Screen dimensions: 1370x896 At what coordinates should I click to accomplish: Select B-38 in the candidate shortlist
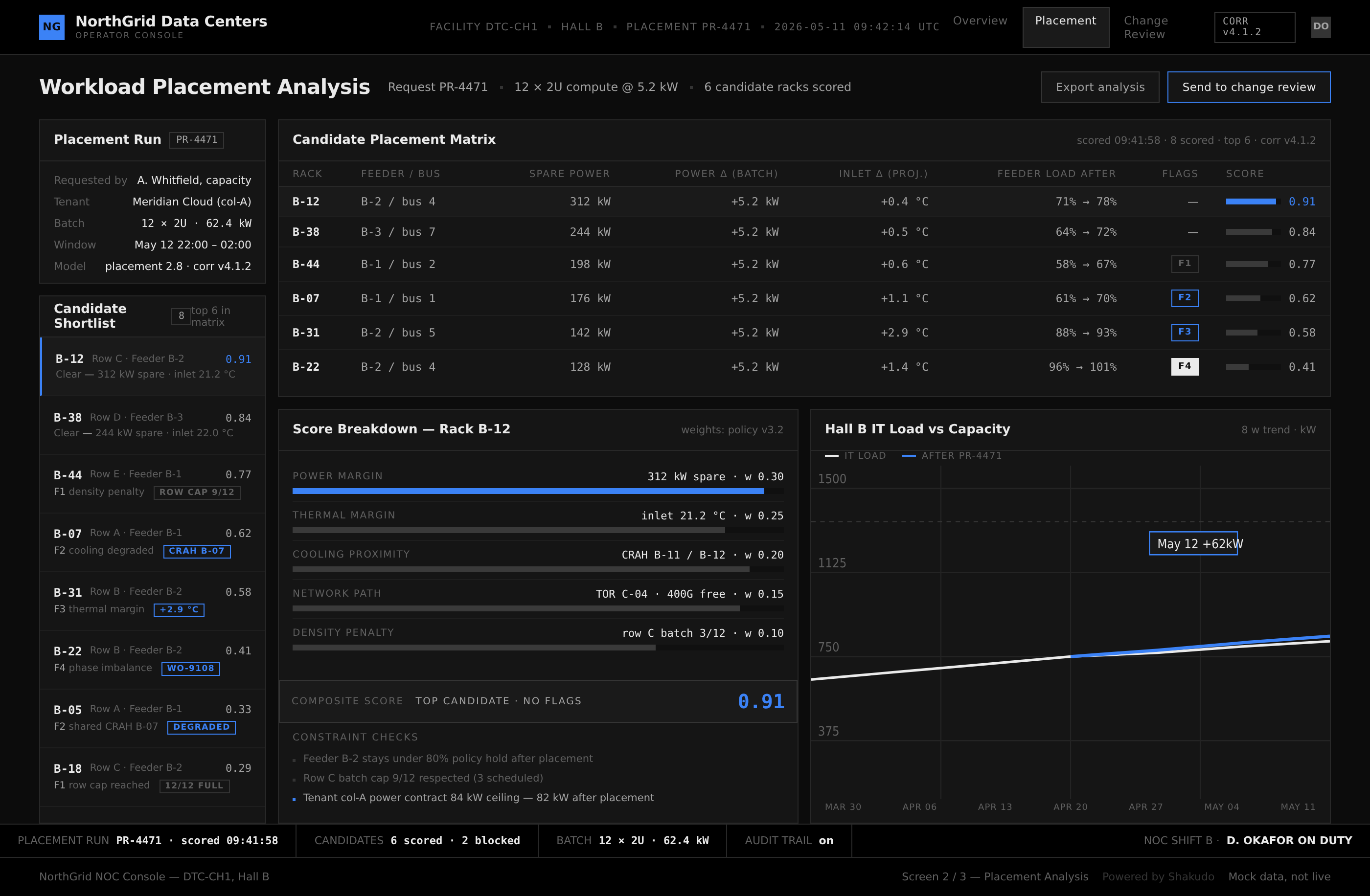point(153,425)
